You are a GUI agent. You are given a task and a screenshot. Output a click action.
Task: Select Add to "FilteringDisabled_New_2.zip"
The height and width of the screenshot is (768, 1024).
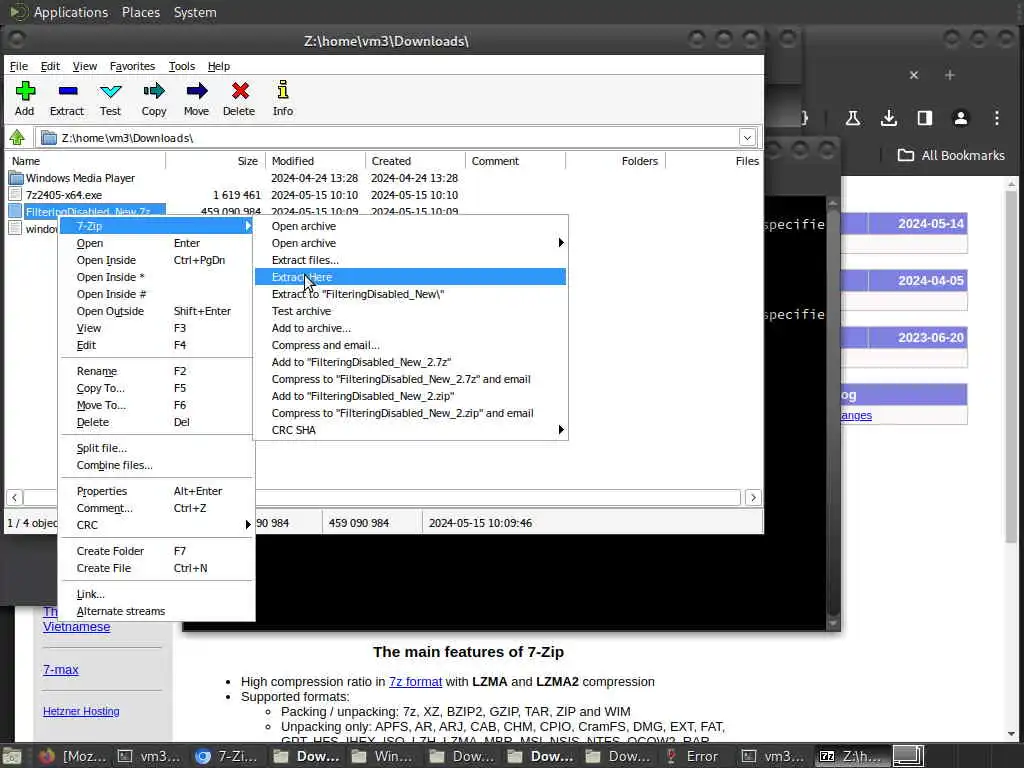(410, 396)
